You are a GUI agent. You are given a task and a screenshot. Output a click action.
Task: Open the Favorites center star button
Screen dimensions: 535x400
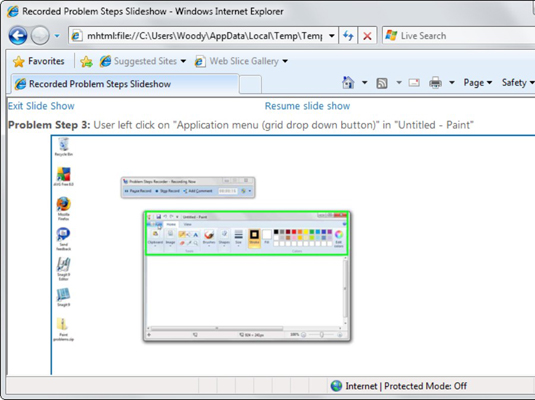[x=38, y=61]
